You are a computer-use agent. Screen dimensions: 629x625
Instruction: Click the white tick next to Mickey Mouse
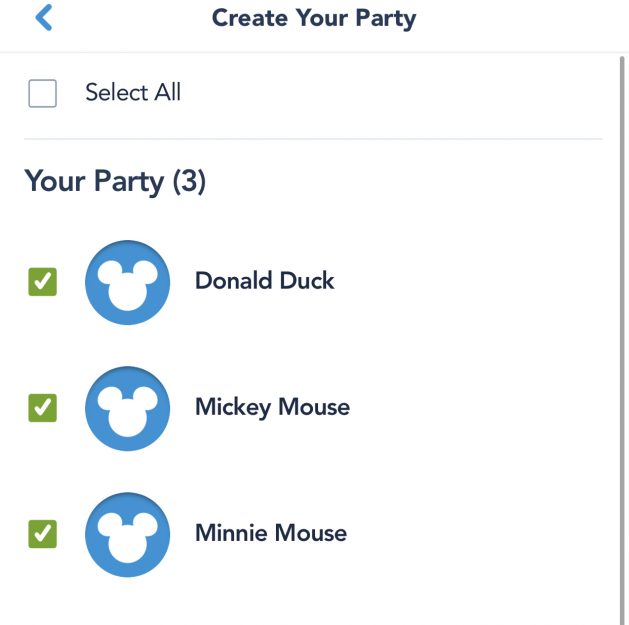point(43,407)
